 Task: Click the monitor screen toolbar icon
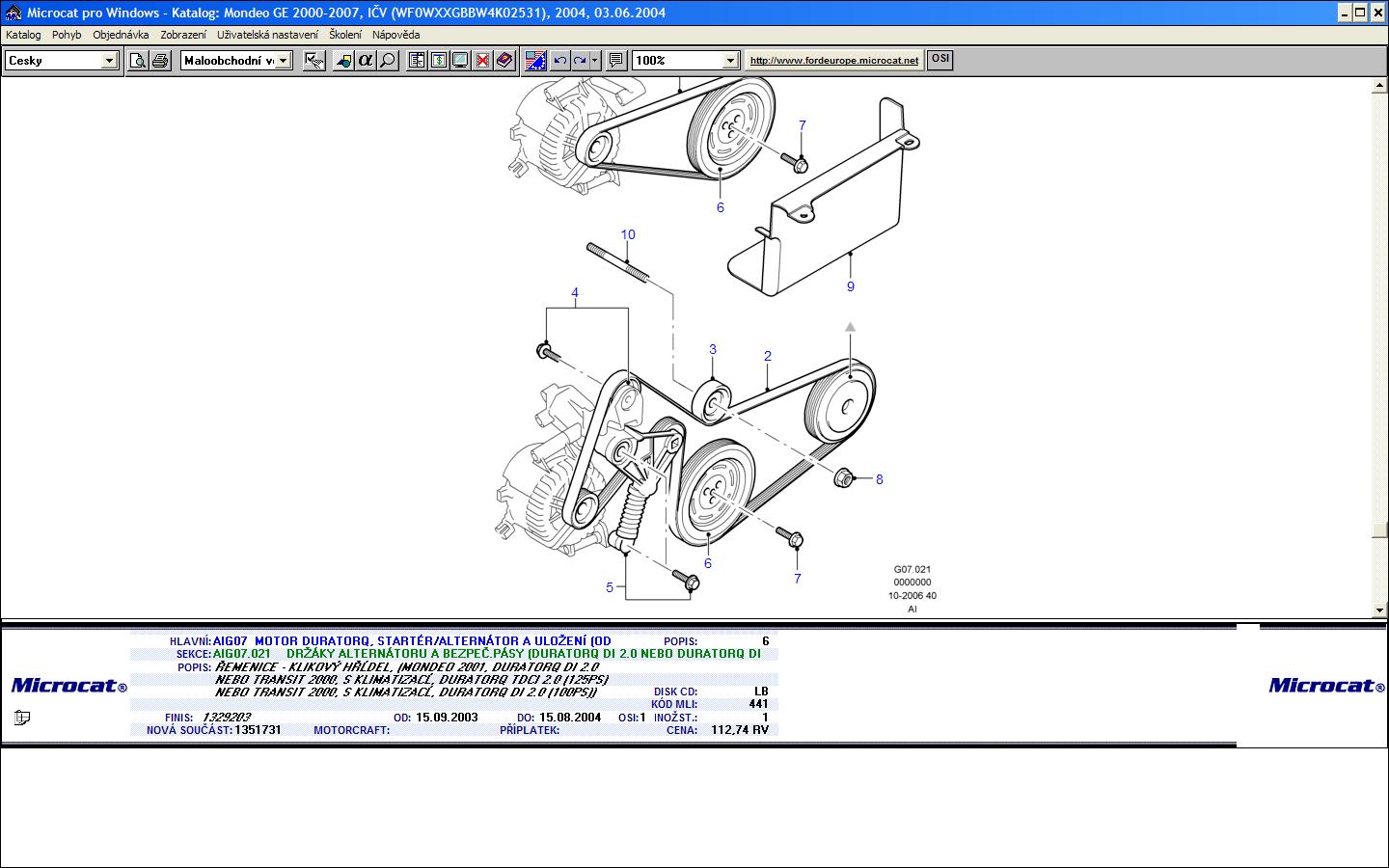pyautogui.click(x=461, y=61)
